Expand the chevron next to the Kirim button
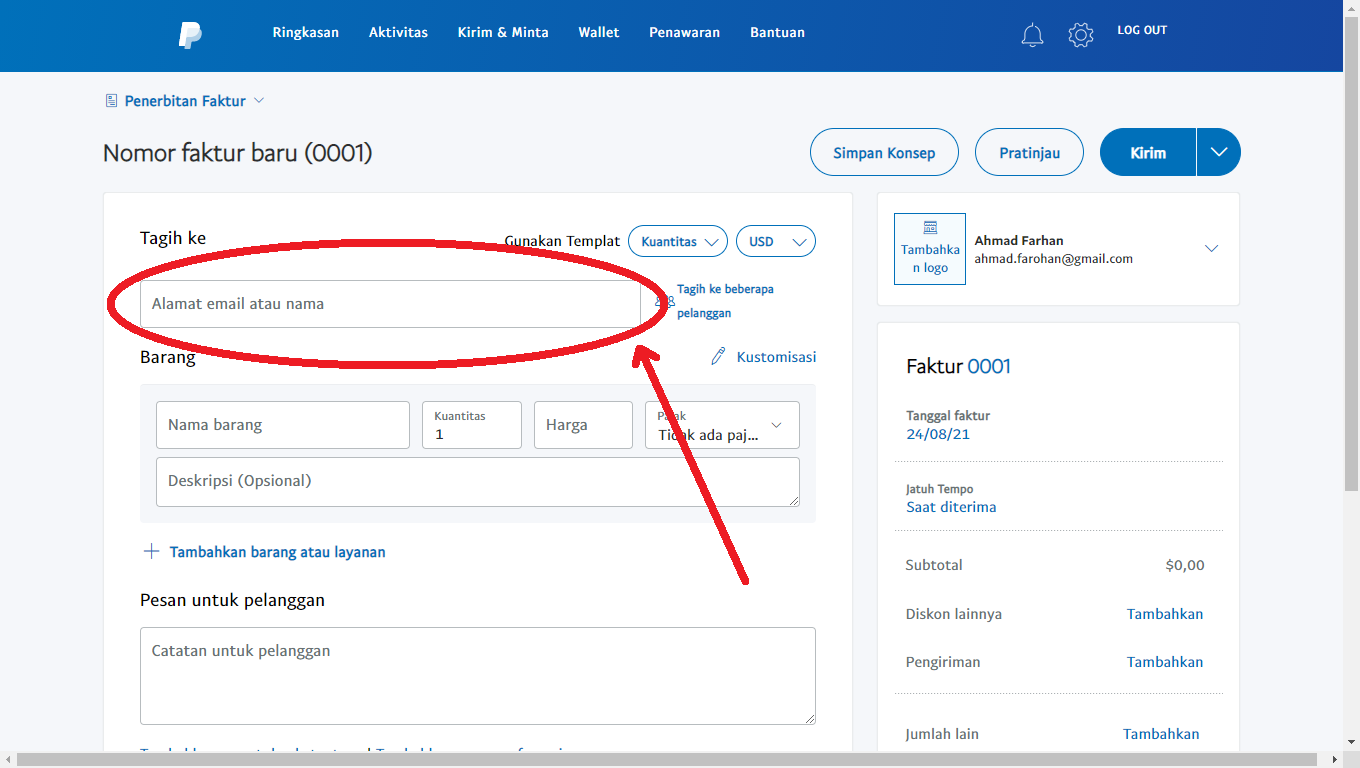 [1218, 152]
